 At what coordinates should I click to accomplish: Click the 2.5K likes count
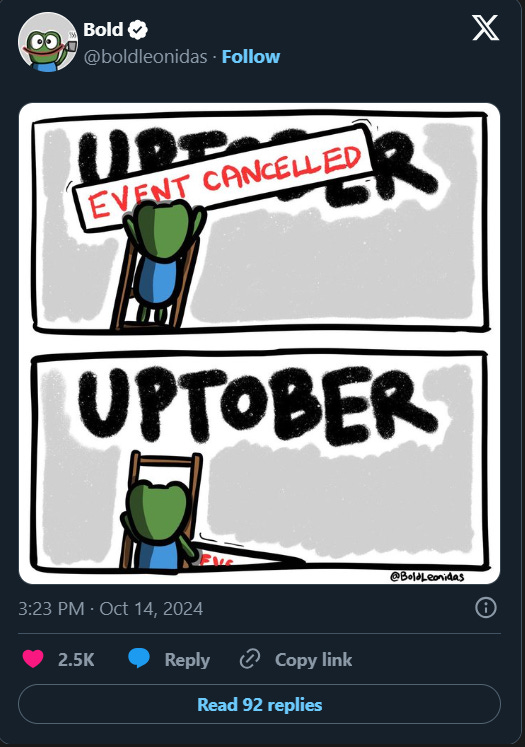pos(76,659)
